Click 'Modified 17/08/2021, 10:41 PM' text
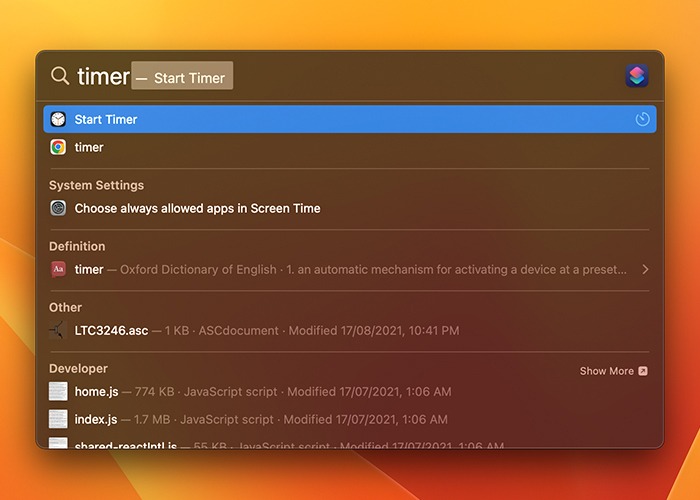The image size is (700, 500). [374, 330]
